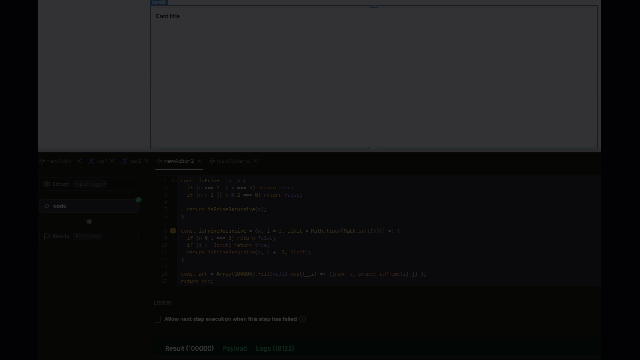Select the code step
640x360 pixels.
(89, 206)
